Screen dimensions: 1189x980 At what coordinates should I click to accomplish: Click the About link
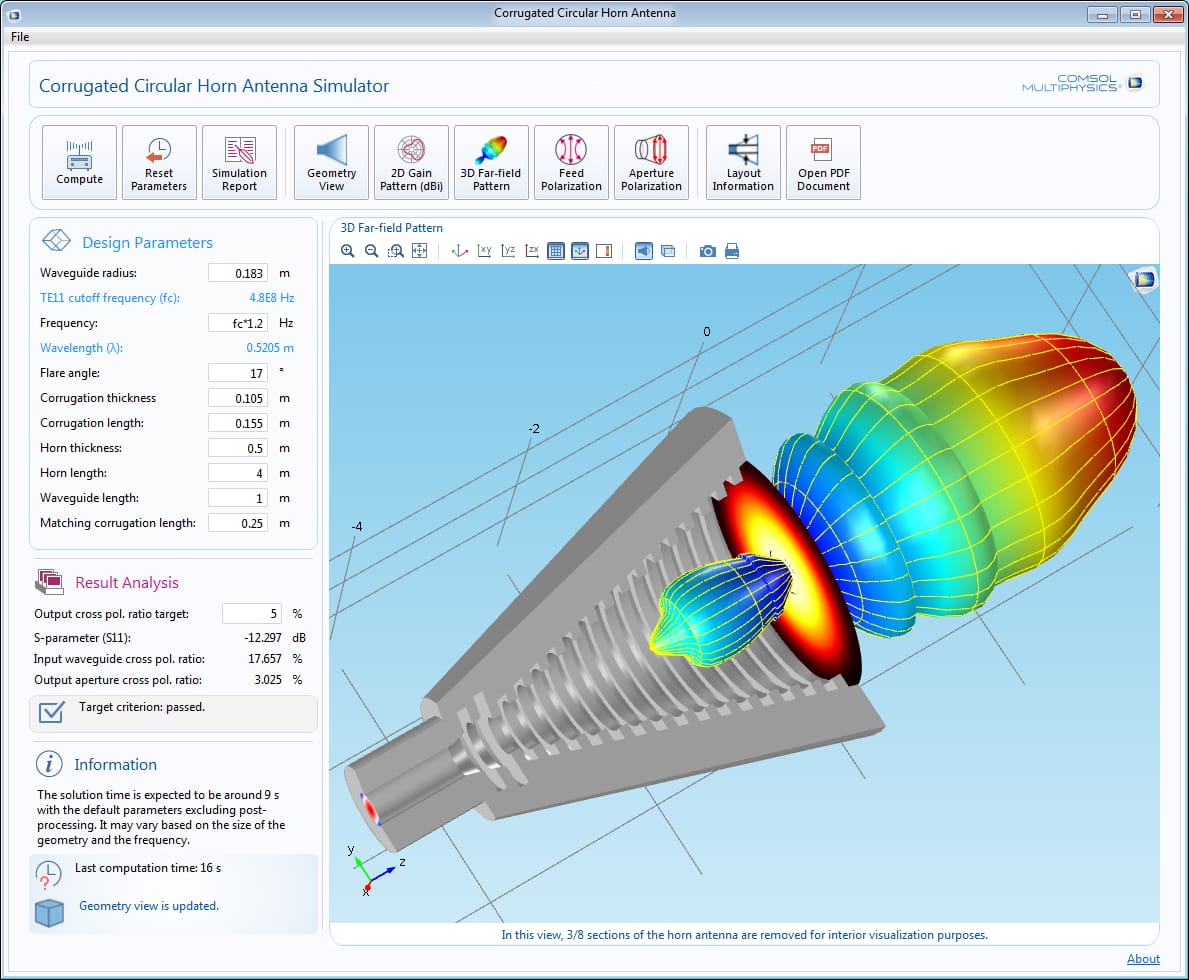click(1143, 959)
